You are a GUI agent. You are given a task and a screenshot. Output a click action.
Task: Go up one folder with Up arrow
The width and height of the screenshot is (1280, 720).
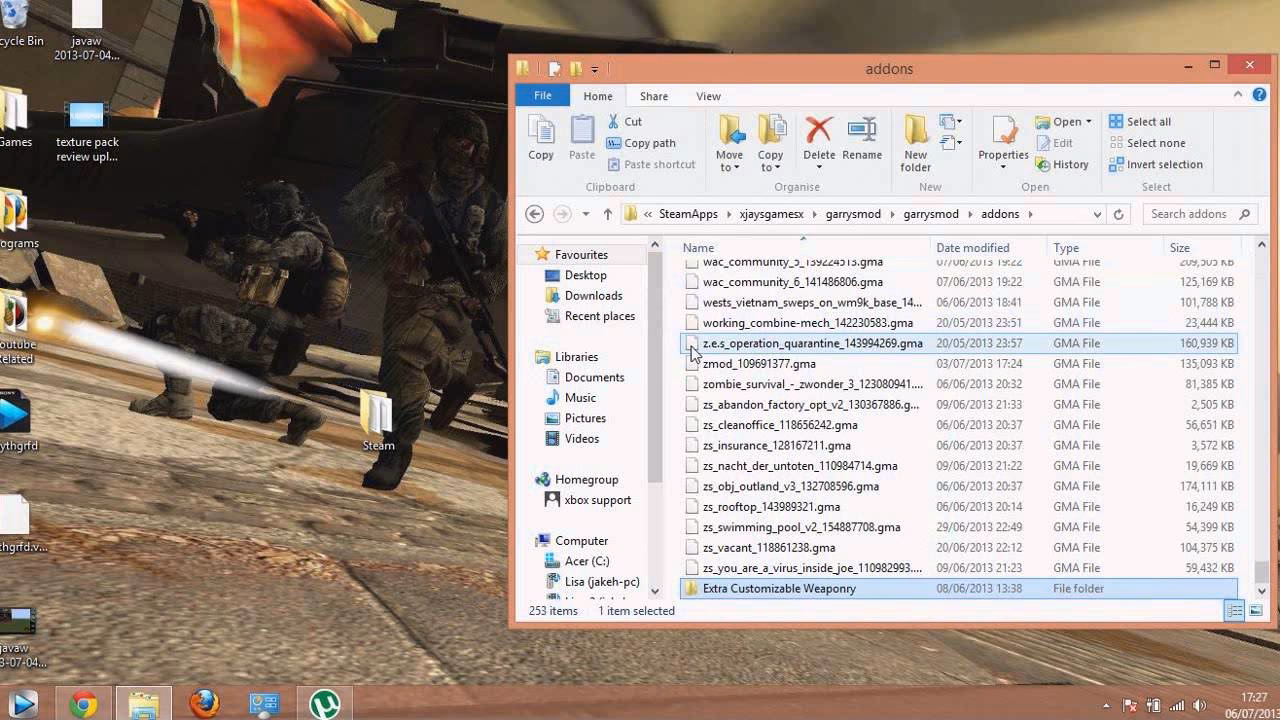click(x=607, y=214)
